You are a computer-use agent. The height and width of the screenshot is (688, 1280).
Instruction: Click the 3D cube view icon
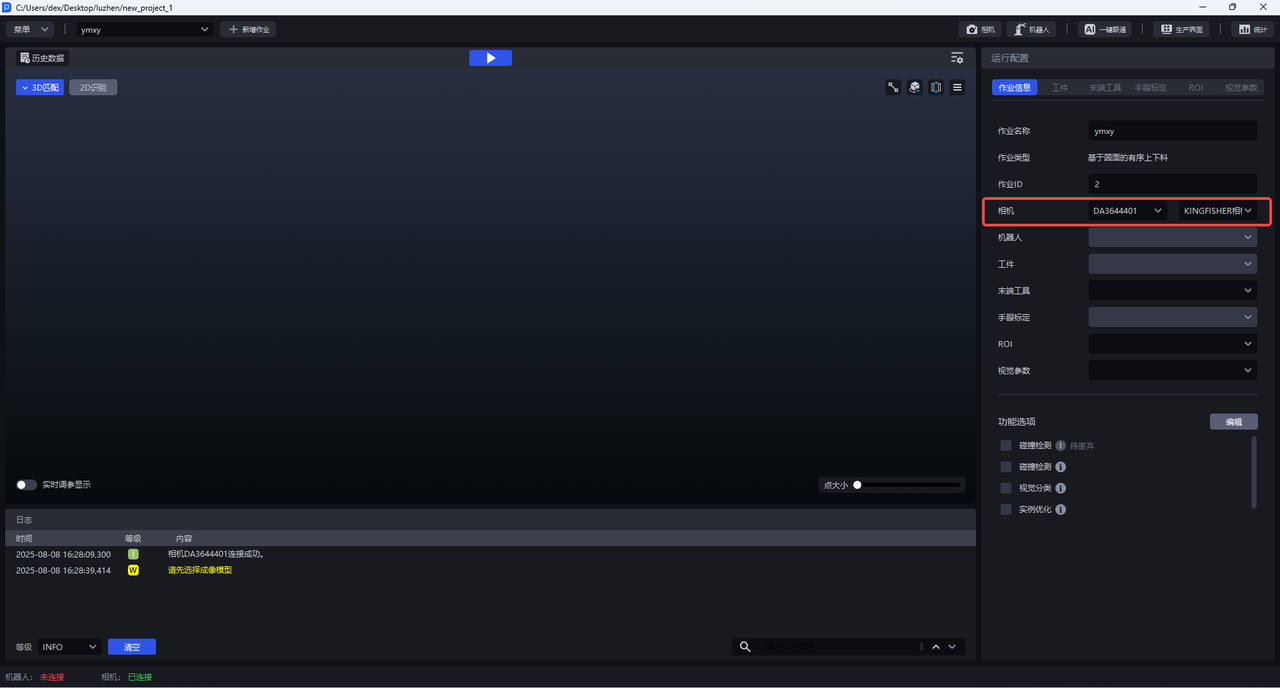(914, 88)
